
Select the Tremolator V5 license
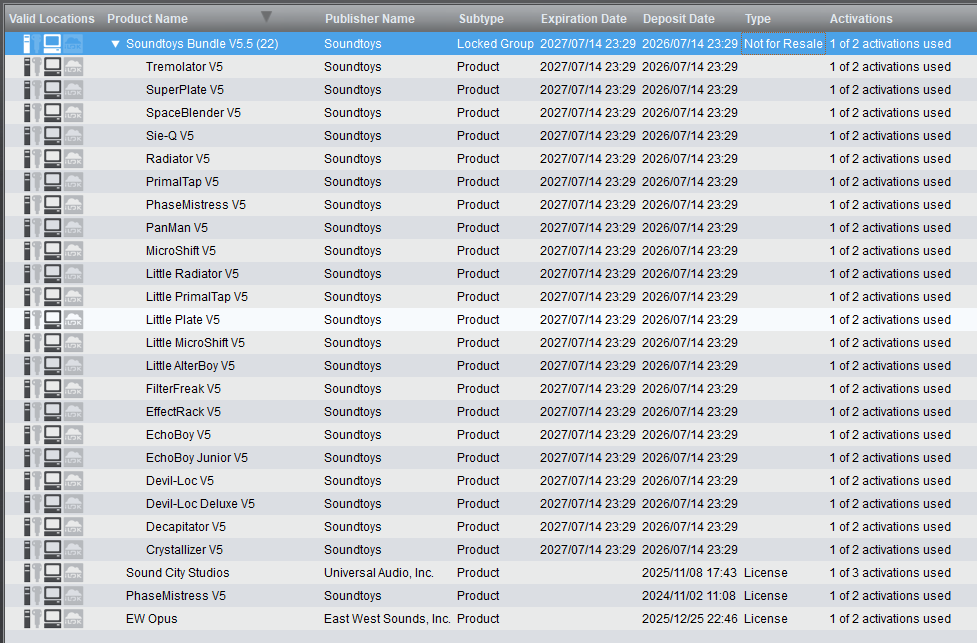(x=491, y=67)
